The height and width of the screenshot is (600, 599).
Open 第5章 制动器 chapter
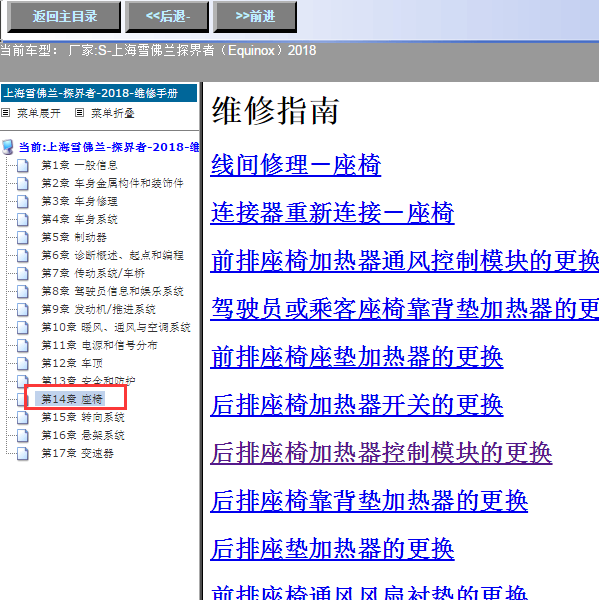(74, 237)
